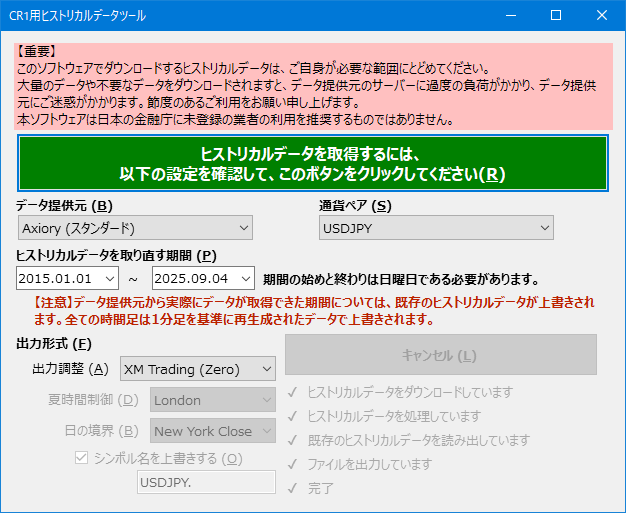The image size is (626, 513).
Task: Click the ヒストリカルデータを取り直す期間 (P) label
Action: (x=116, y=256)
